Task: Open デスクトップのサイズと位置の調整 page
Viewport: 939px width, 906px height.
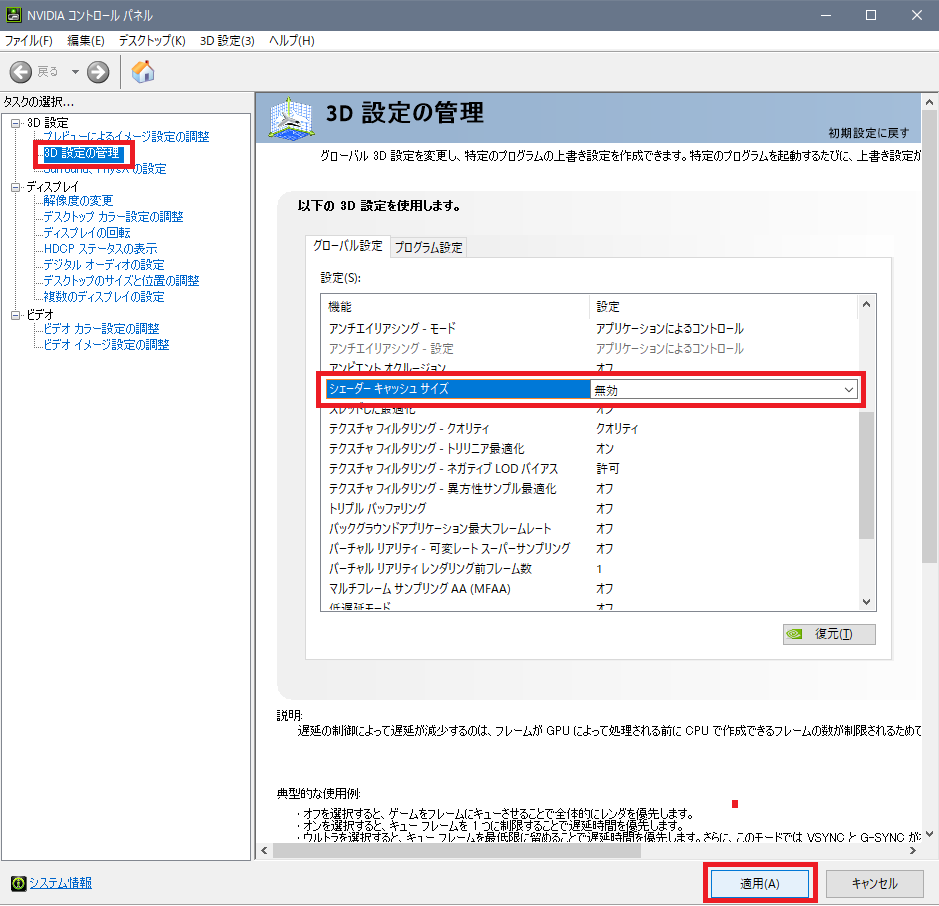Action: [121, 281]
